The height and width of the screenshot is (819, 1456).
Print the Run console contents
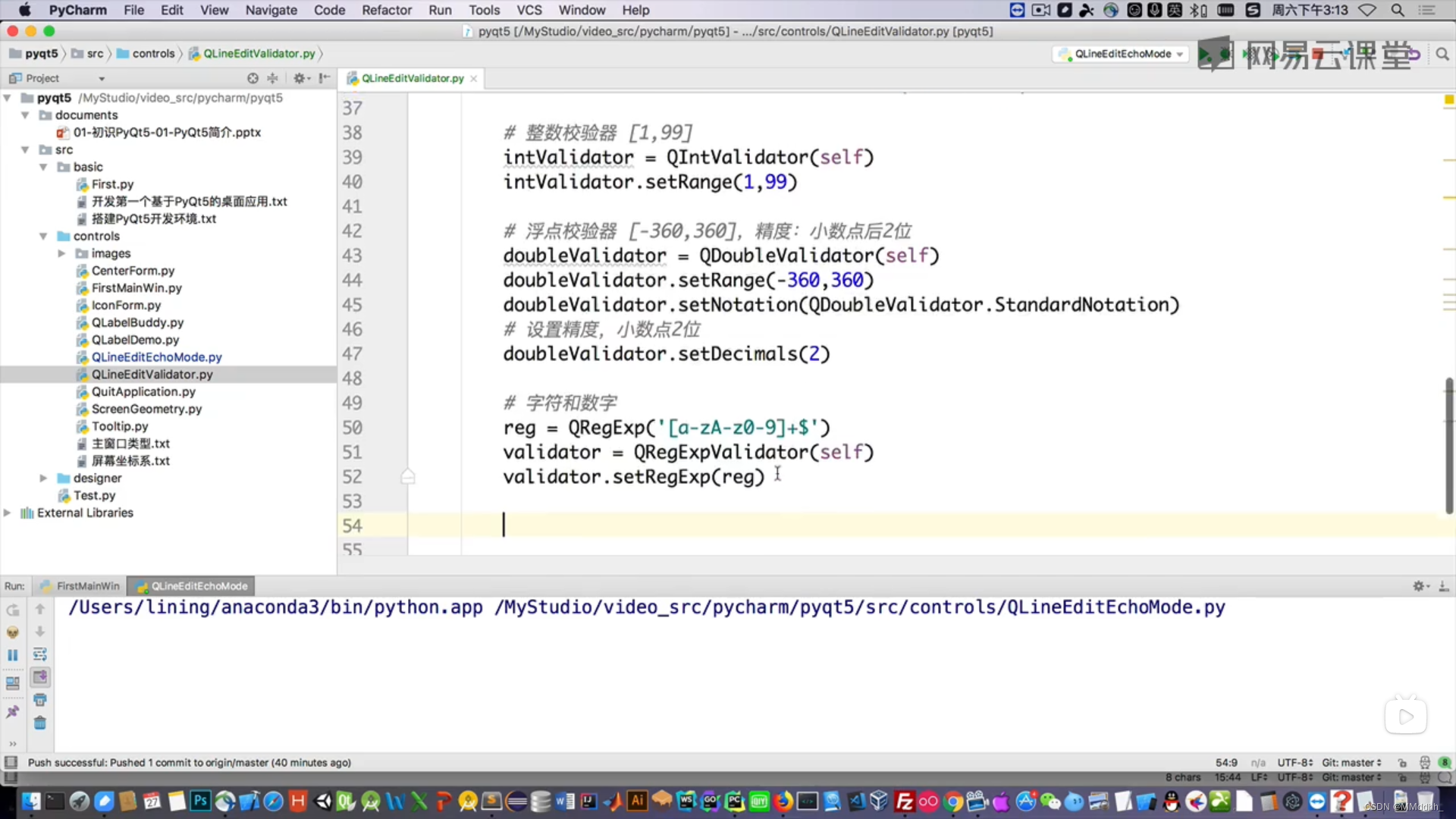click(x=40, y=698)
